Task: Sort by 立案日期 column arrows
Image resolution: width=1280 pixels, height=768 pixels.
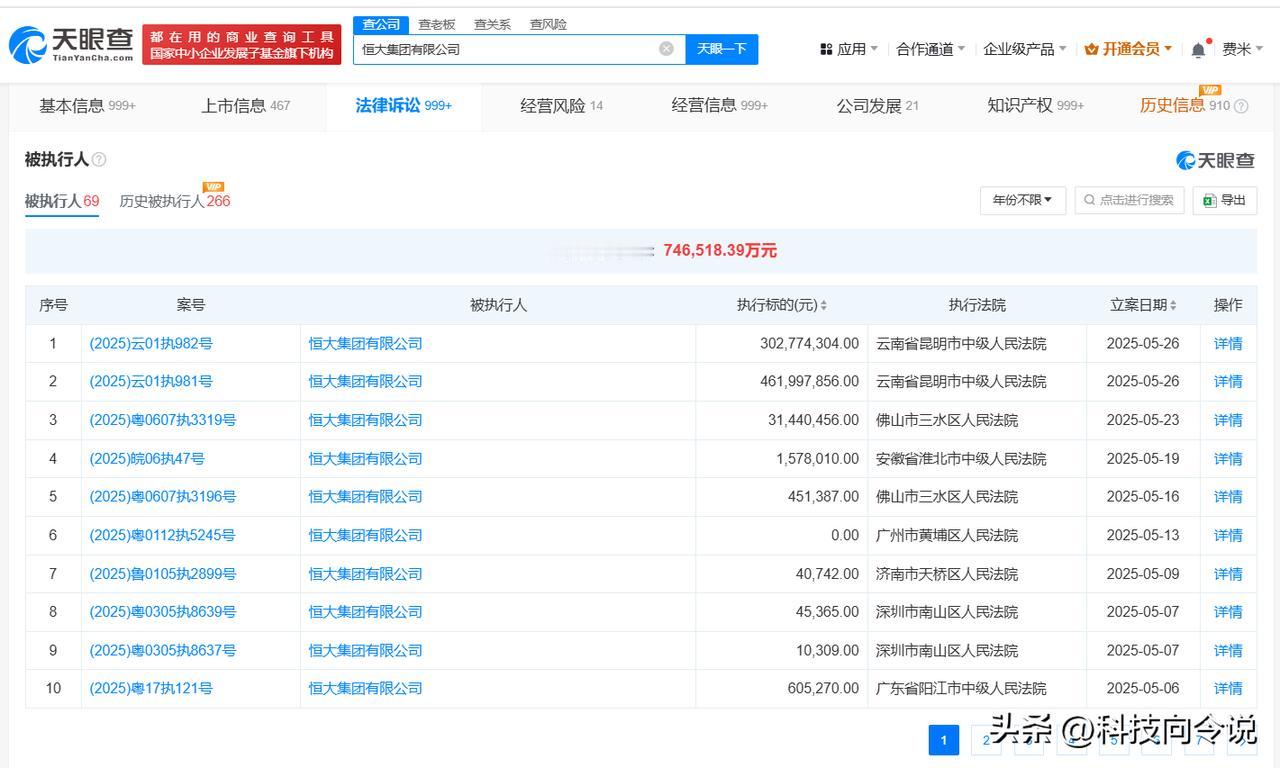Action: (x=1173, y=305)
